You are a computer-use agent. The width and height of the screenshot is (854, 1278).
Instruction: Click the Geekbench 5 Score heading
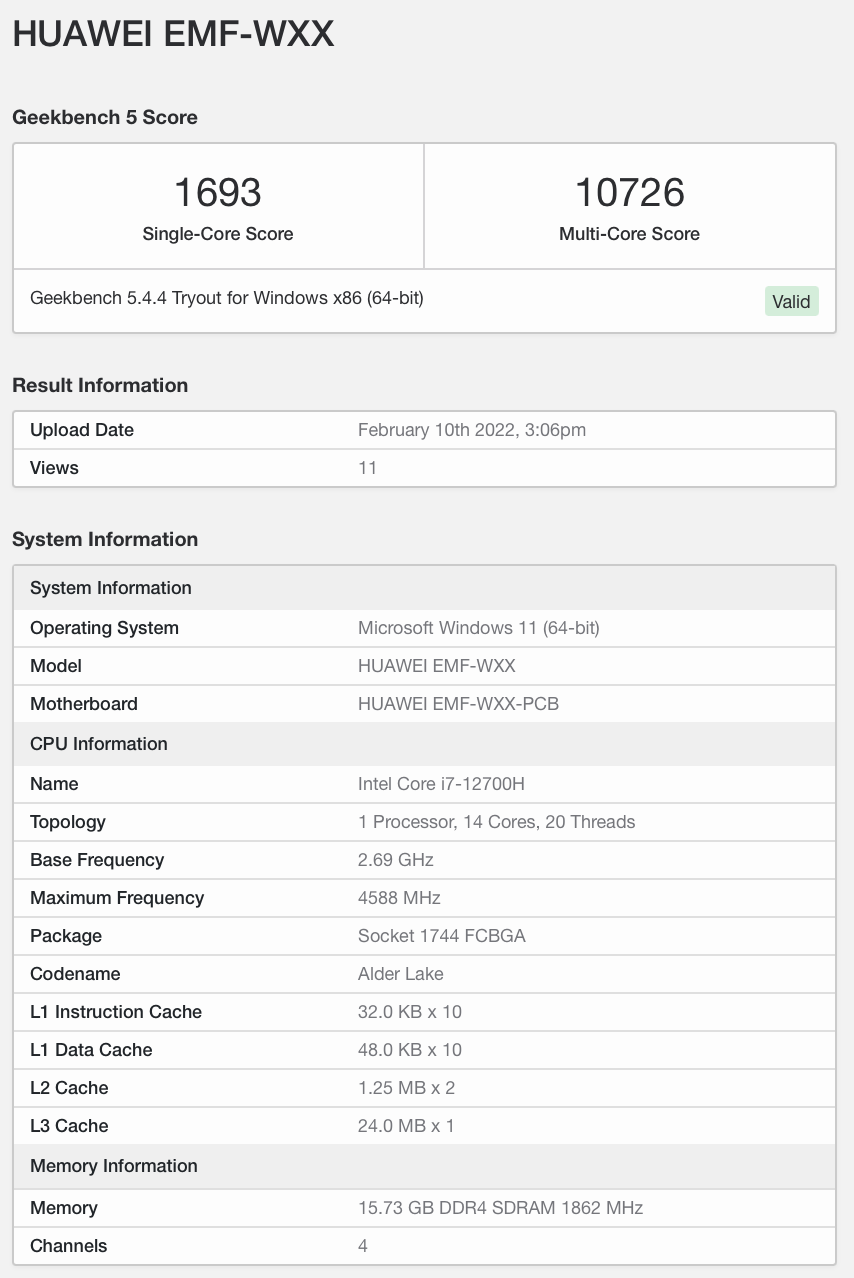pos(105,117)
